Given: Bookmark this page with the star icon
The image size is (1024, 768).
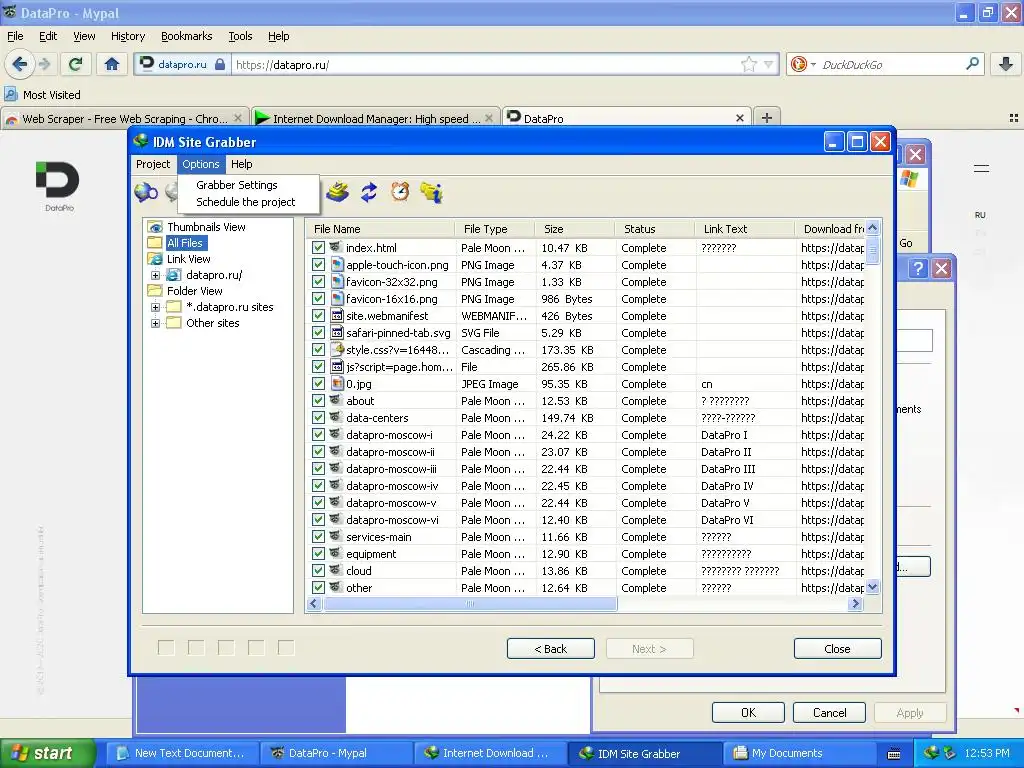Looking at the screenshot, I should pos(748,64).
